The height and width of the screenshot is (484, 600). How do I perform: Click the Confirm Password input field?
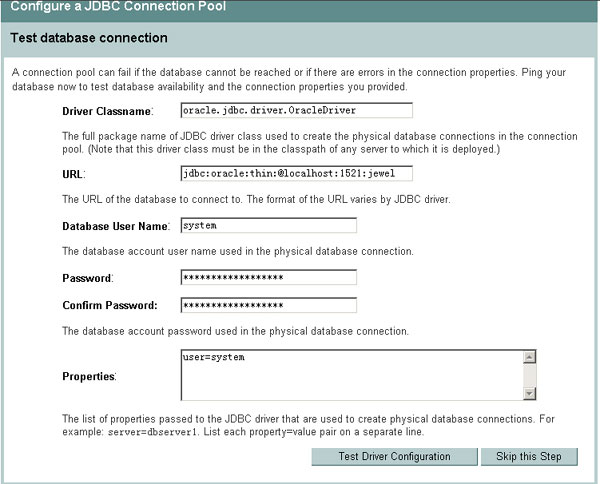tap(269, 305)
